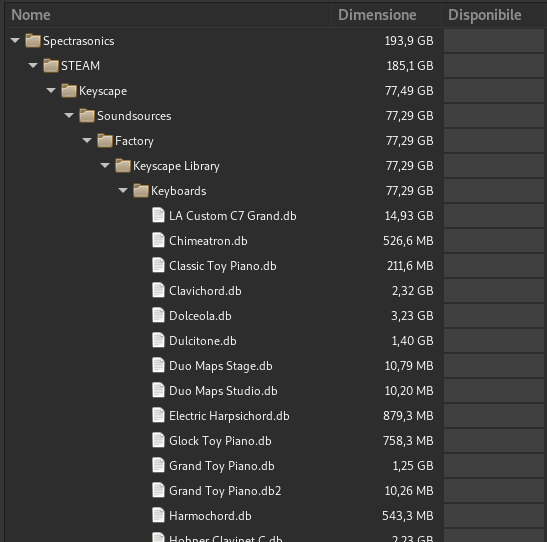Click the 193,9 GB size value
Viewport: 547px width, 542px height.
[x=409, y=41]
